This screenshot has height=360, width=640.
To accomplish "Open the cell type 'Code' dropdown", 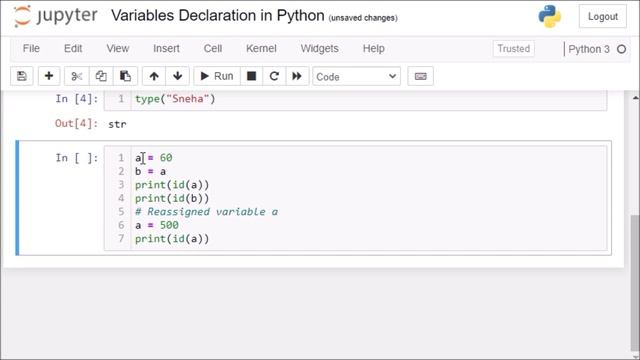I will click(356, 76).
